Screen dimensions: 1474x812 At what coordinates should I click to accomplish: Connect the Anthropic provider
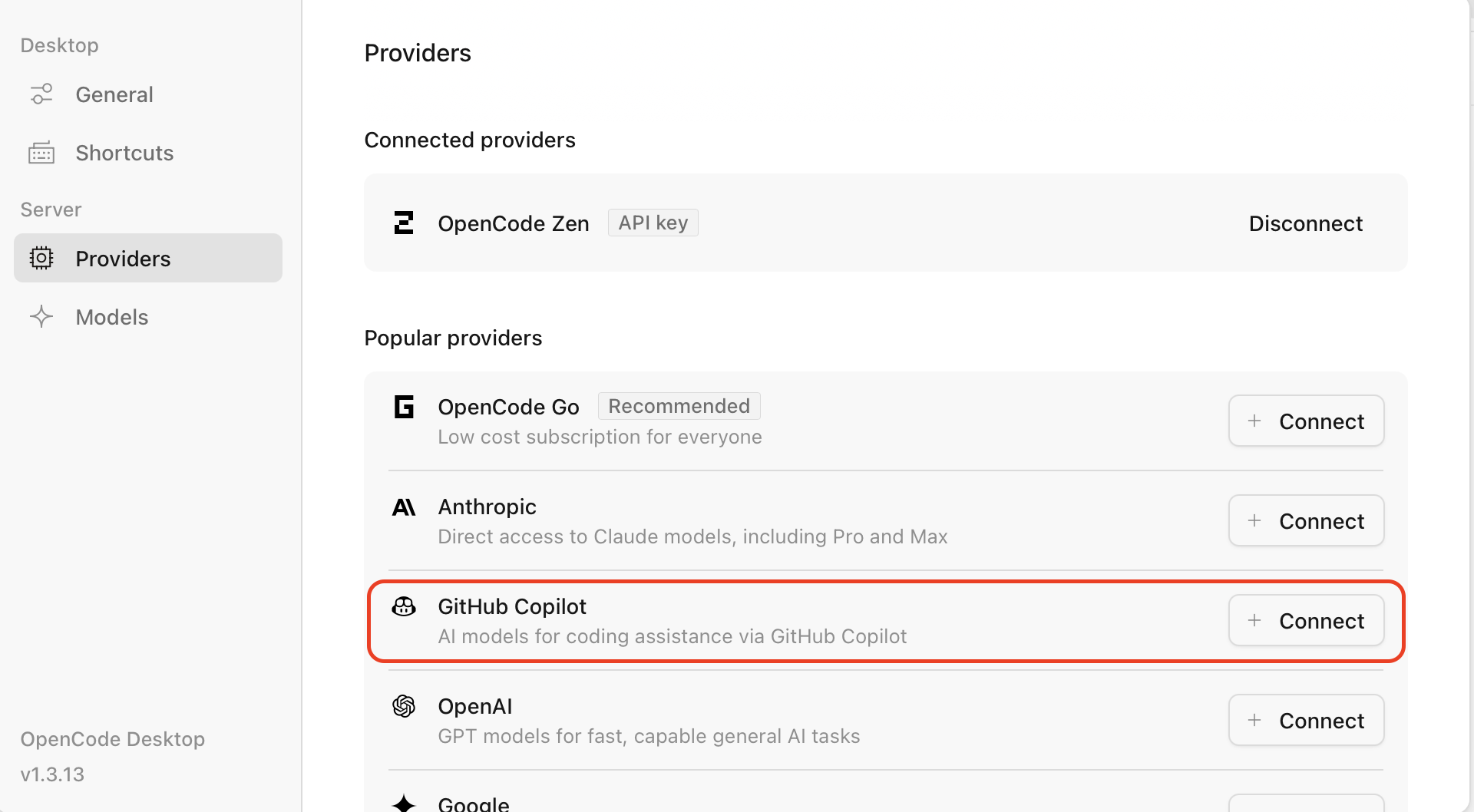coord(1306,520)
